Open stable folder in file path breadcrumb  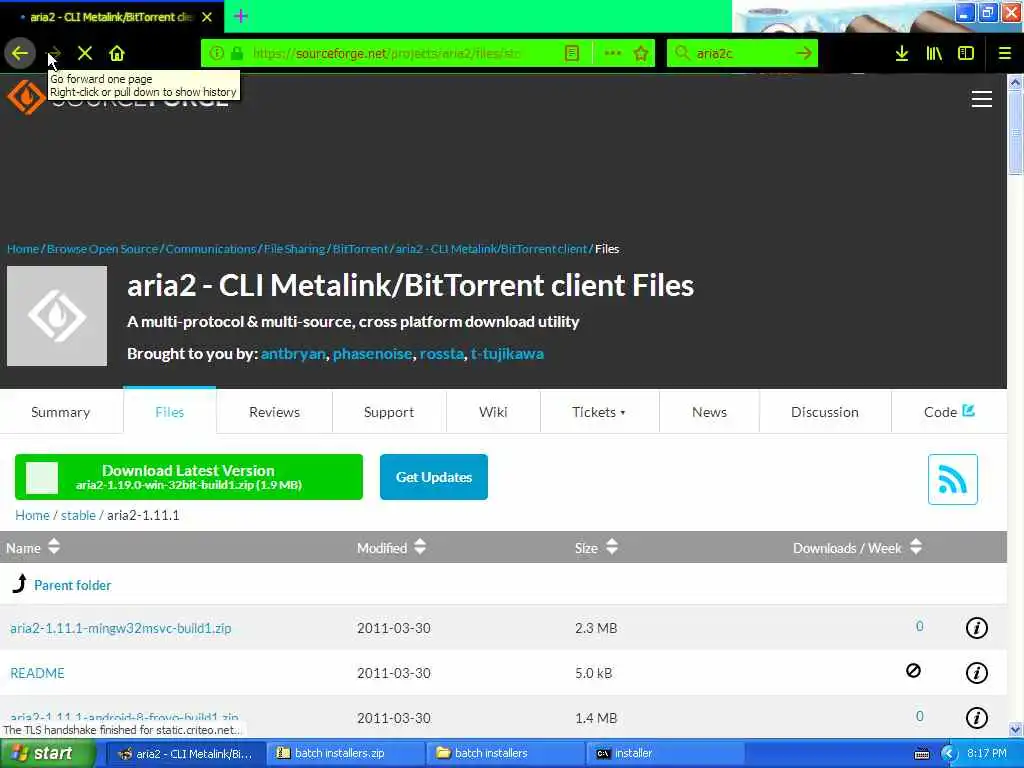[x=78, y=515]
